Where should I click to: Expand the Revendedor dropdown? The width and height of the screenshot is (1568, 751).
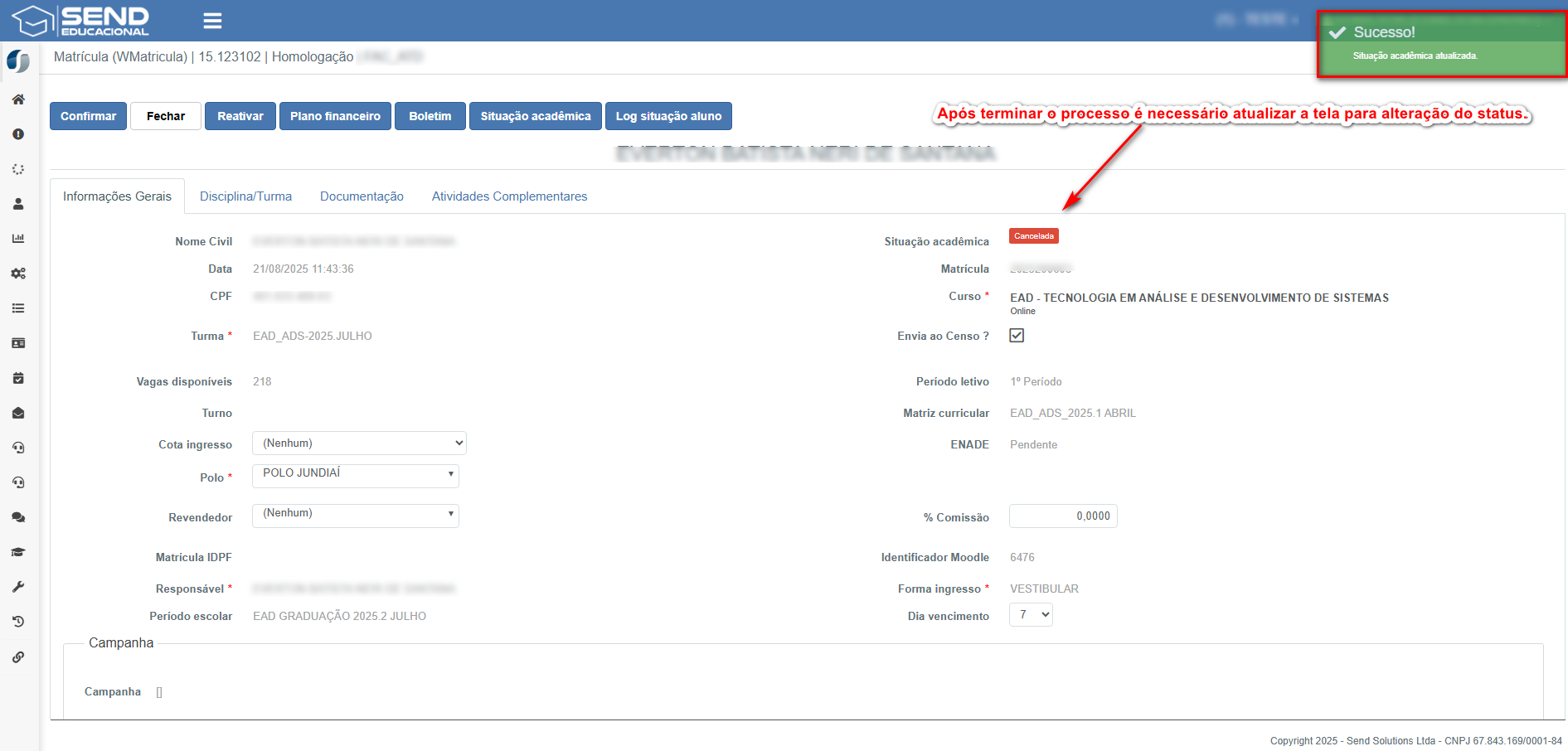[x=356, y=515]
